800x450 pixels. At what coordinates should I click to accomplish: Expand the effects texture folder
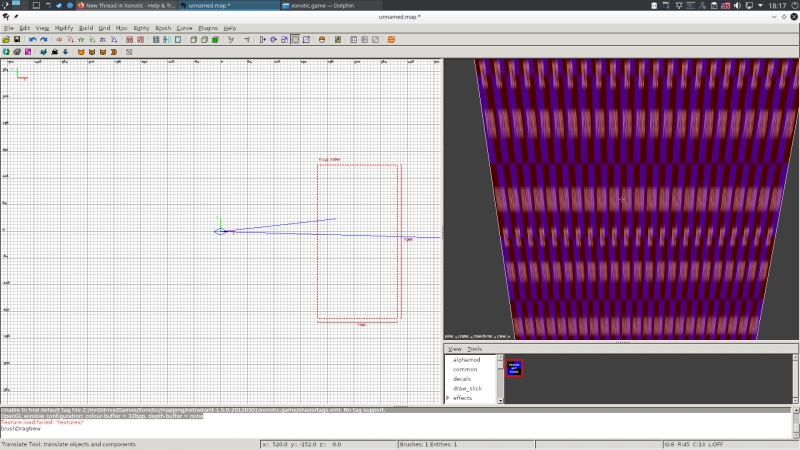(x=448, y=398)
